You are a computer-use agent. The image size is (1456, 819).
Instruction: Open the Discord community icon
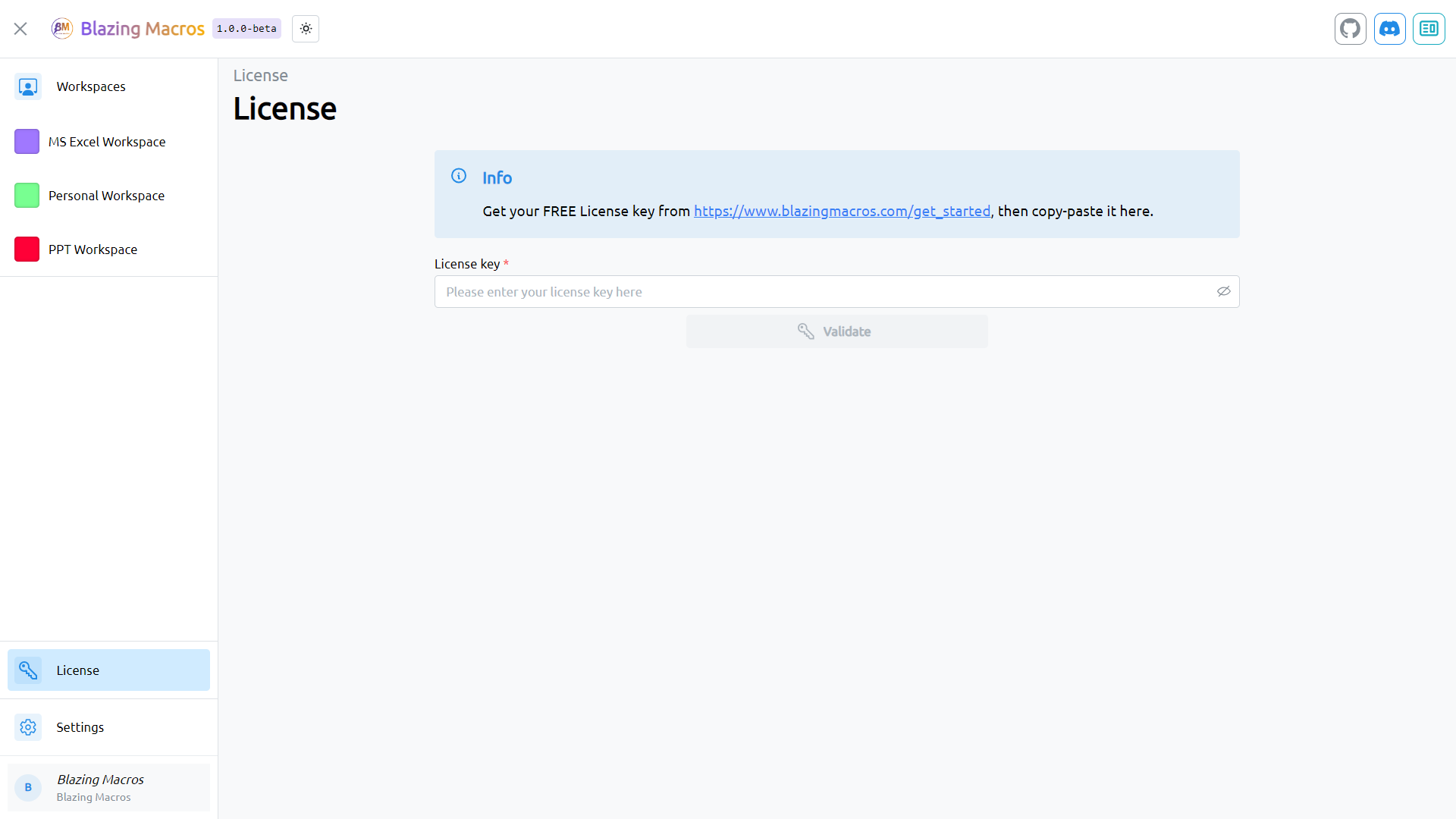tap(1390, 29)
